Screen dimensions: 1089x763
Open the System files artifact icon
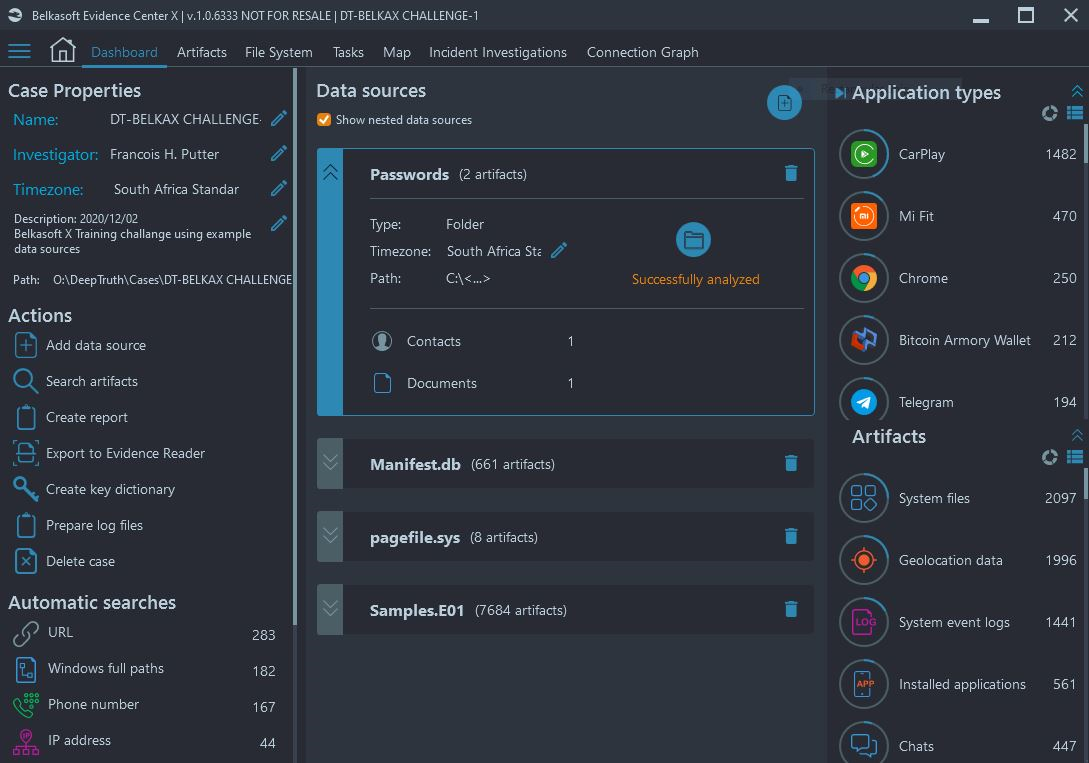pos(864,498)
